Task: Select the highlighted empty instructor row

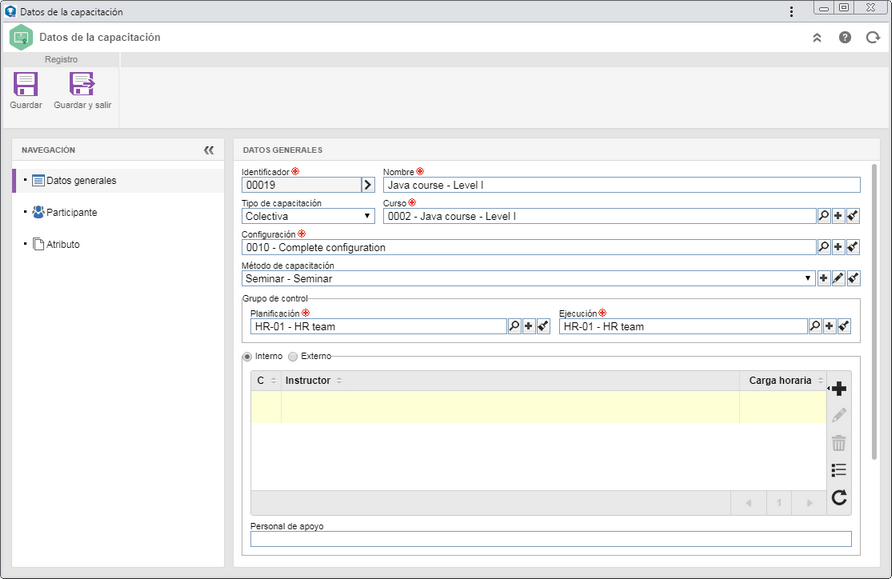Action: pyautogui.click(x=538, y=407)
